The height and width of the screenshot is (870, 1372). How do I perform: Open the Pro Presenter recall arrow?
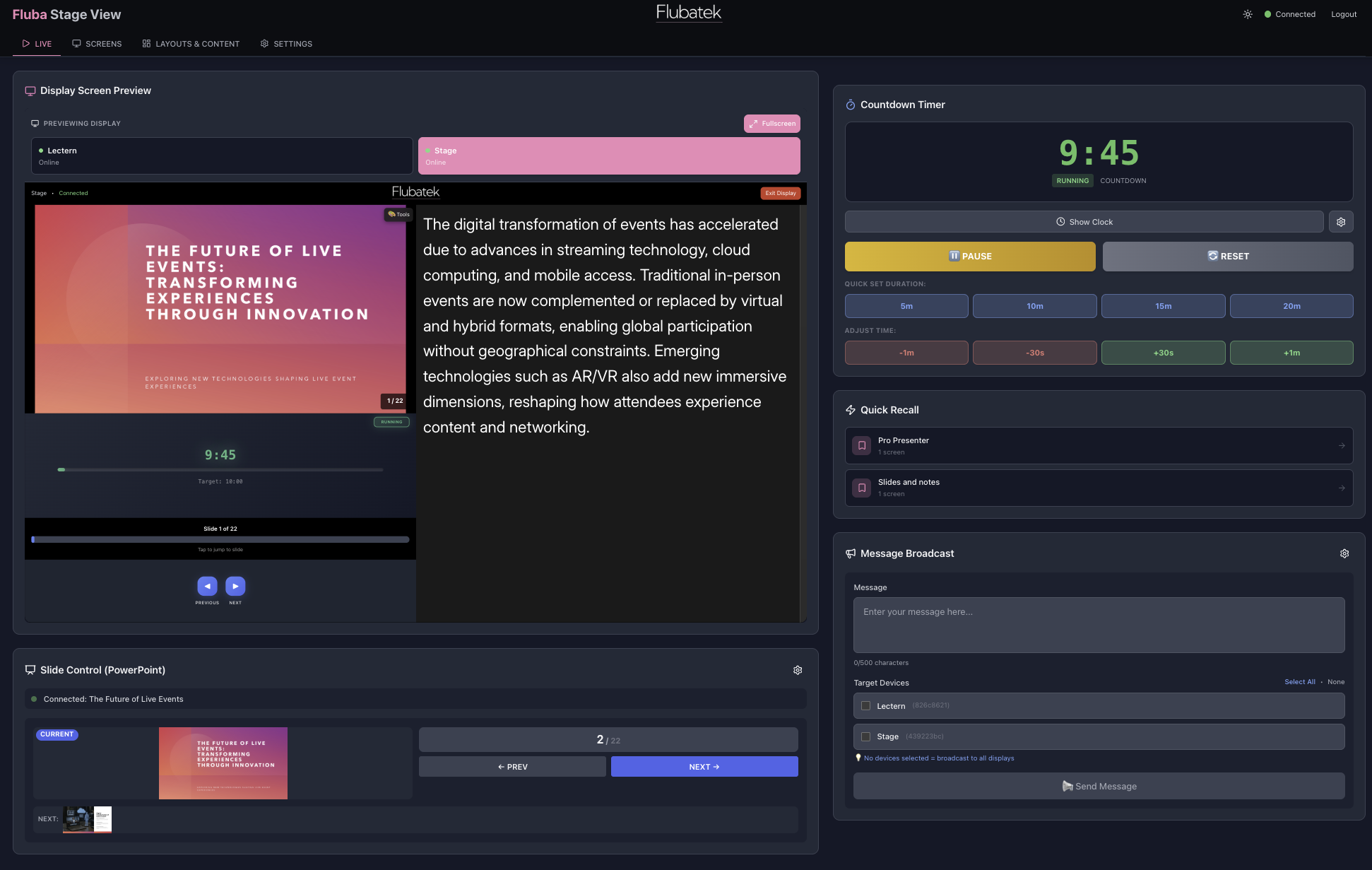coord(1342,446)
